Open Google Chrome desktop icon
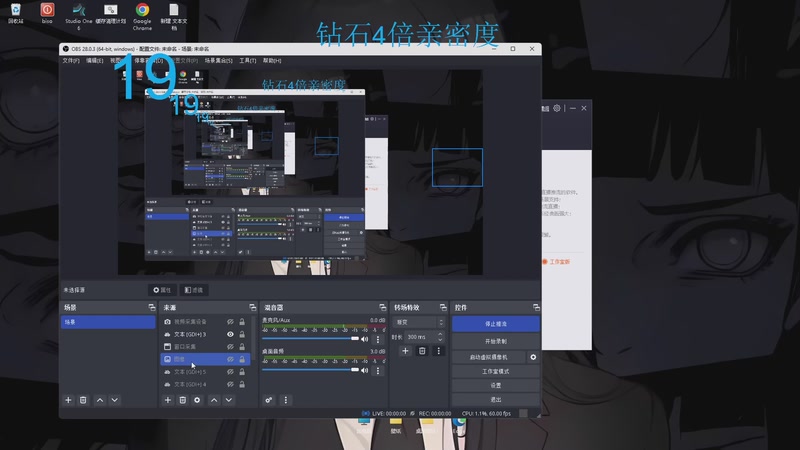This screenshot has height=450, width=800. [x=142, y=16]
